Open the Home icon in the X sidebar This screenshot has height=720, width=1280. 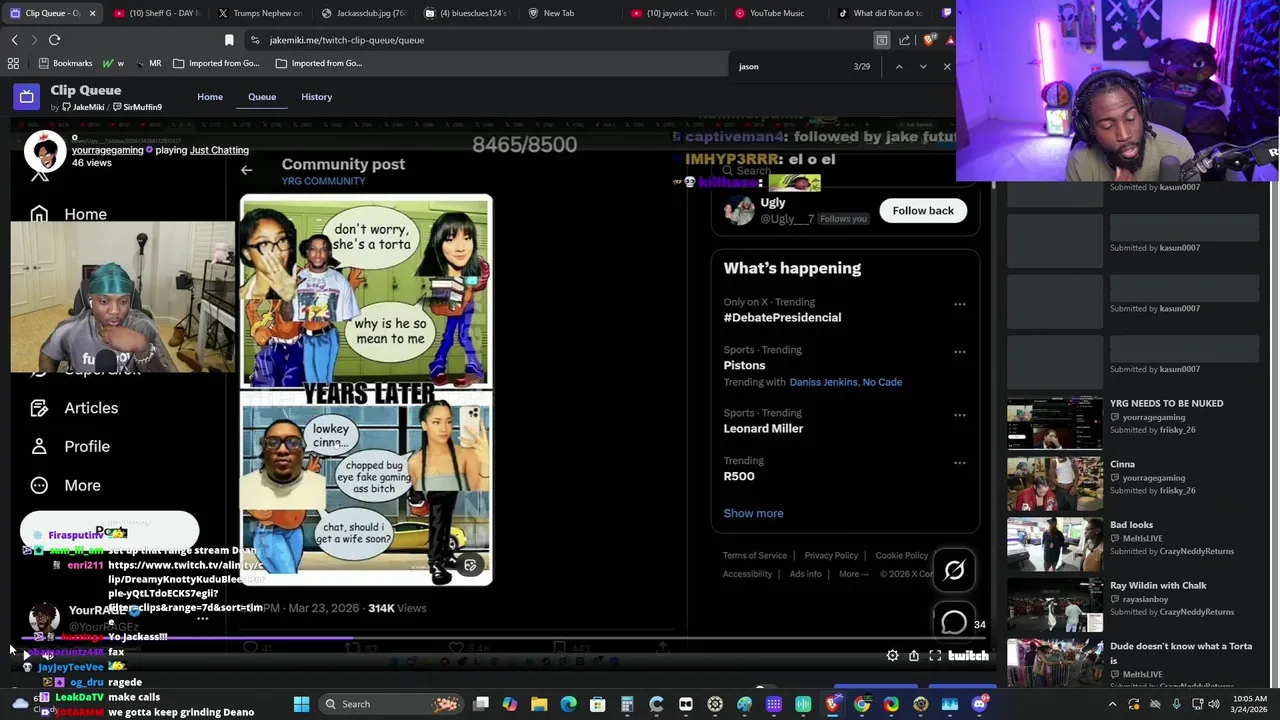39,214
